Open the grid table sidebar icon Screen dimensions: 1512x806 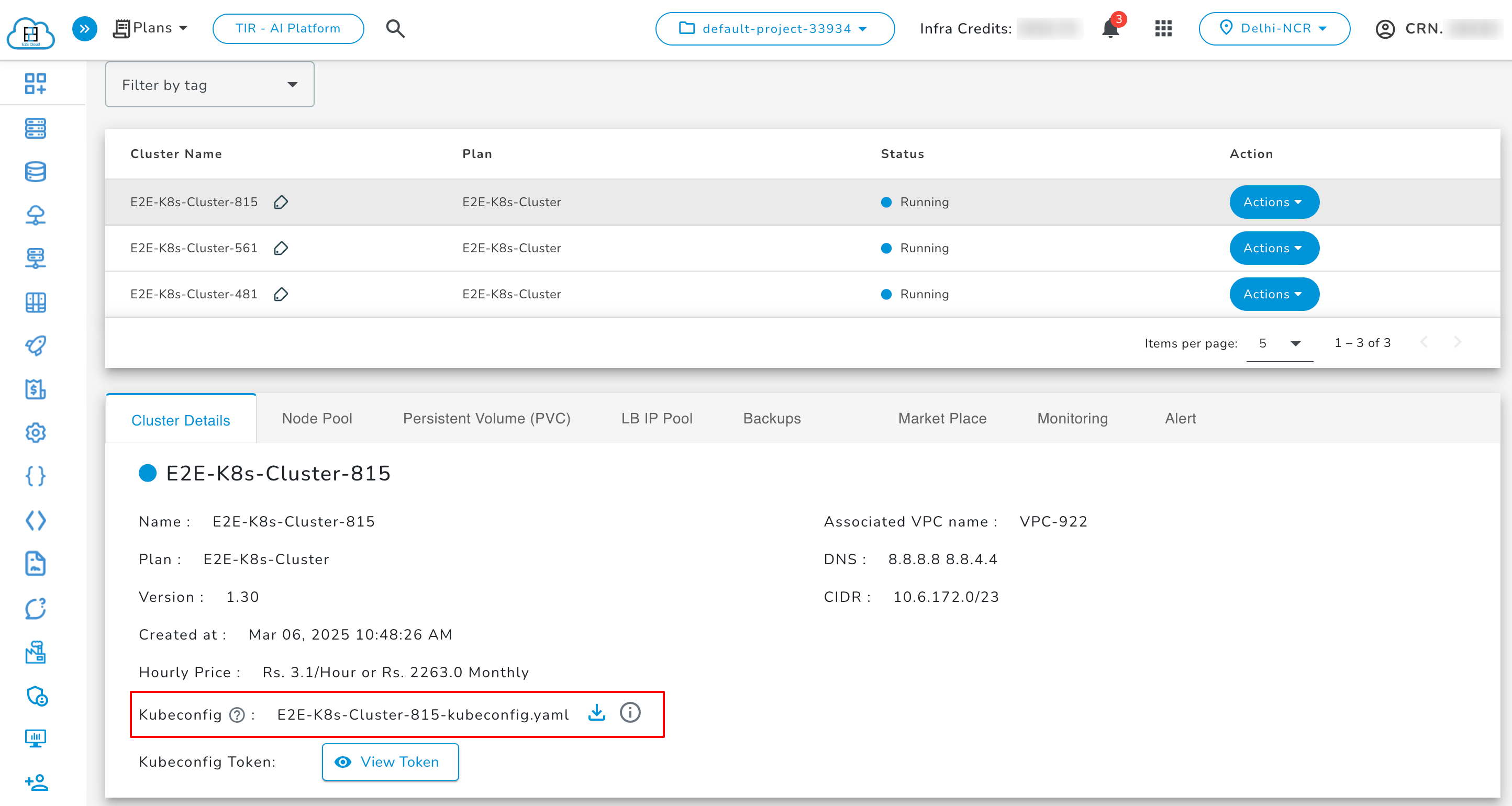[x=35, y=302]
